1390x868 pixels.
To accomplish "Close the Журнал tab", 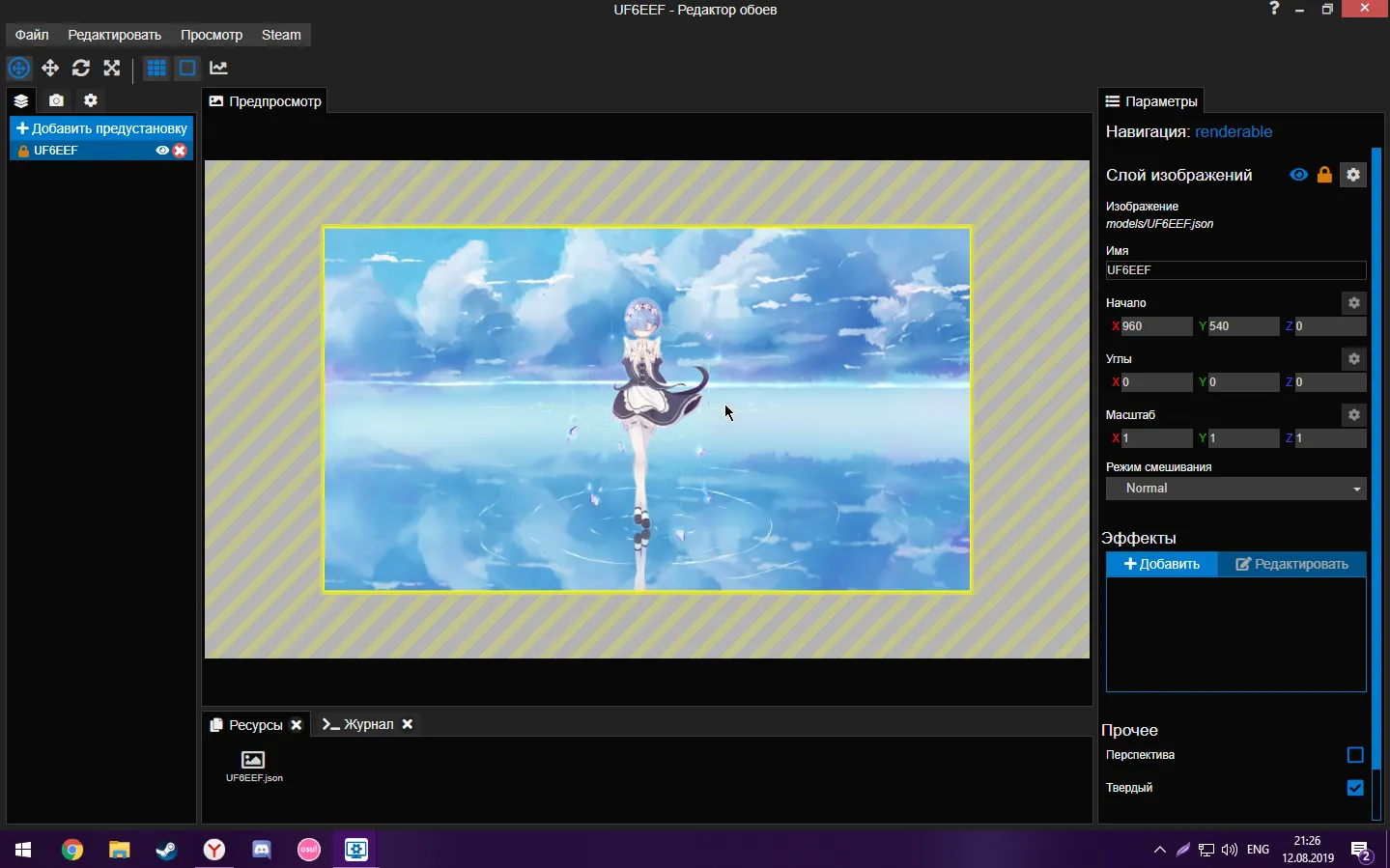I will pos(408,724).
